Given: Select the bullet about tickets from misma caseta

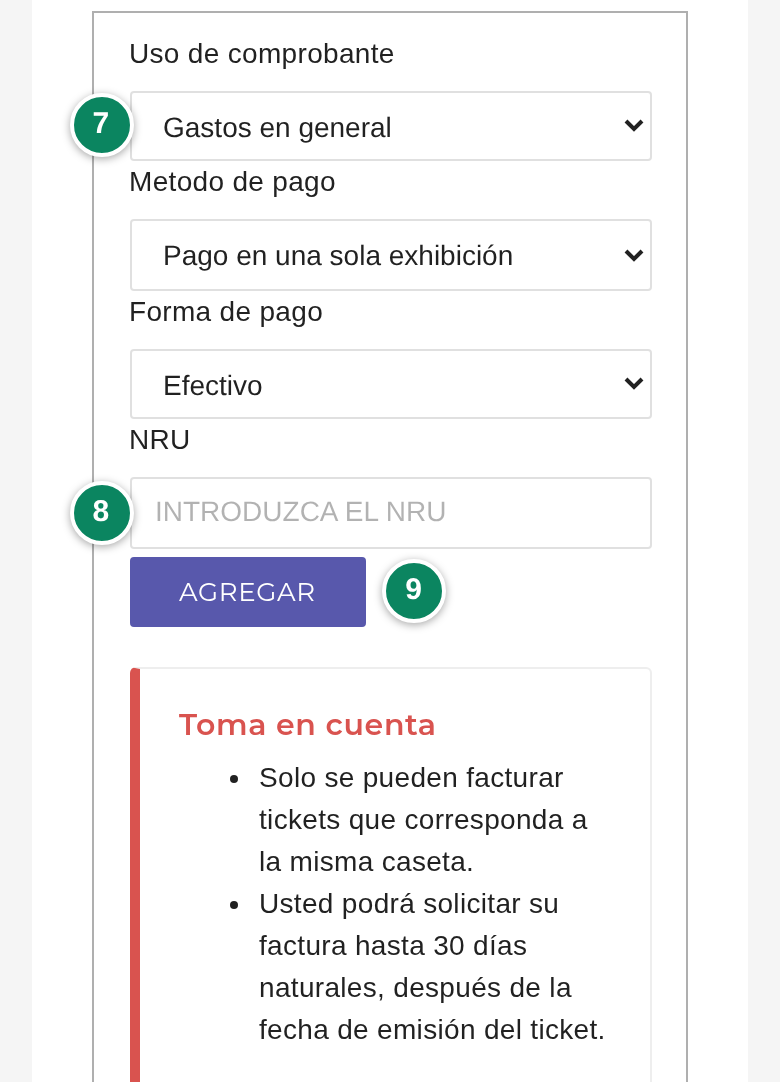Looking at the screenshot, I should [x=423, y=820].
